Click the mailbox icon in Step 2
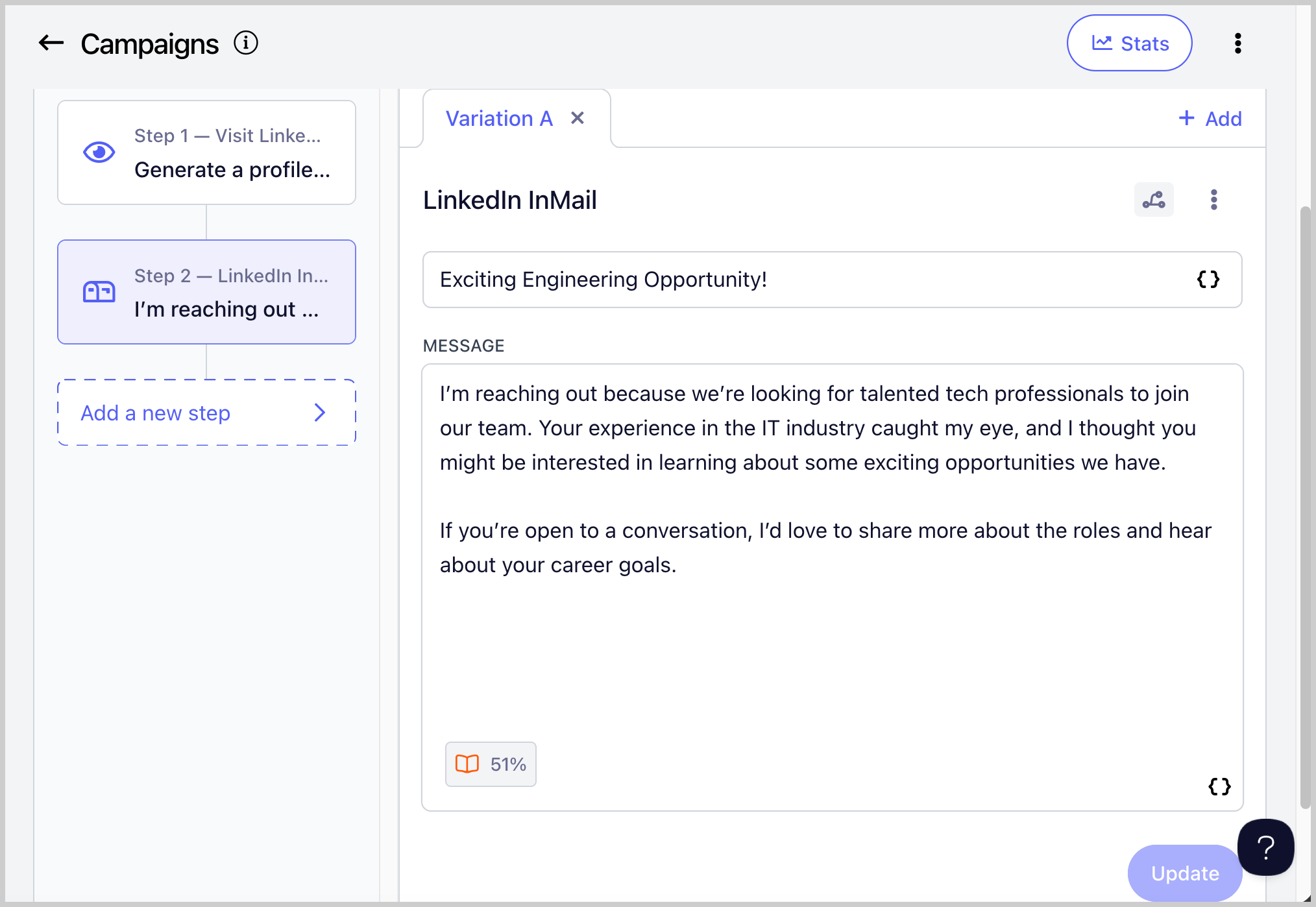 99,292
